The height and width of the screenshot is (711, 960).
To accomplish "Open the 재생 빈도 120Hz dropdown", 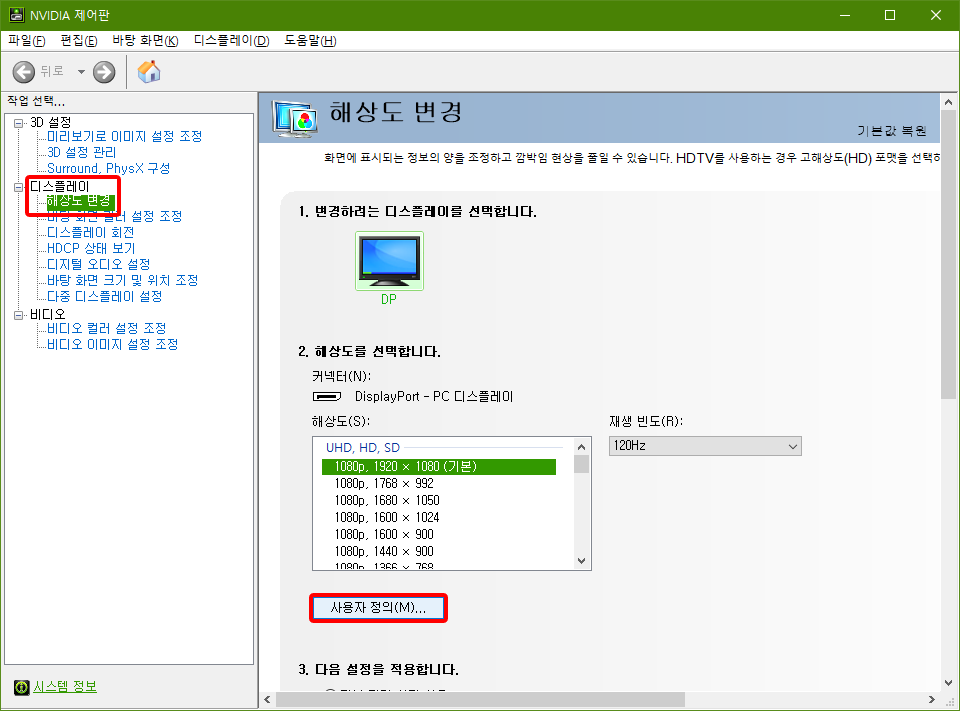I will 705,446.
